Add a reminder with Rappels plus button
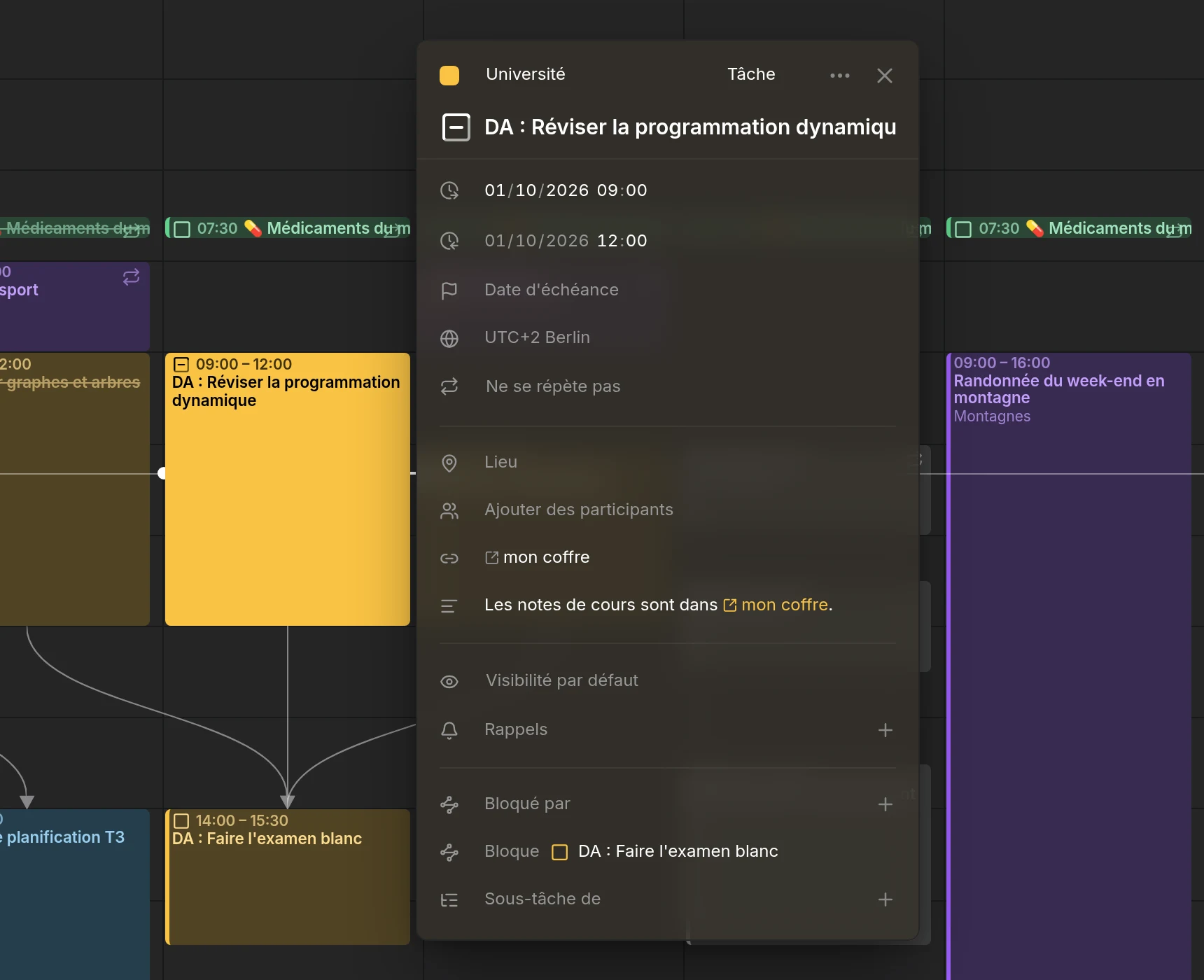Viewport: 1204px width, 980px height. (885, 730)
